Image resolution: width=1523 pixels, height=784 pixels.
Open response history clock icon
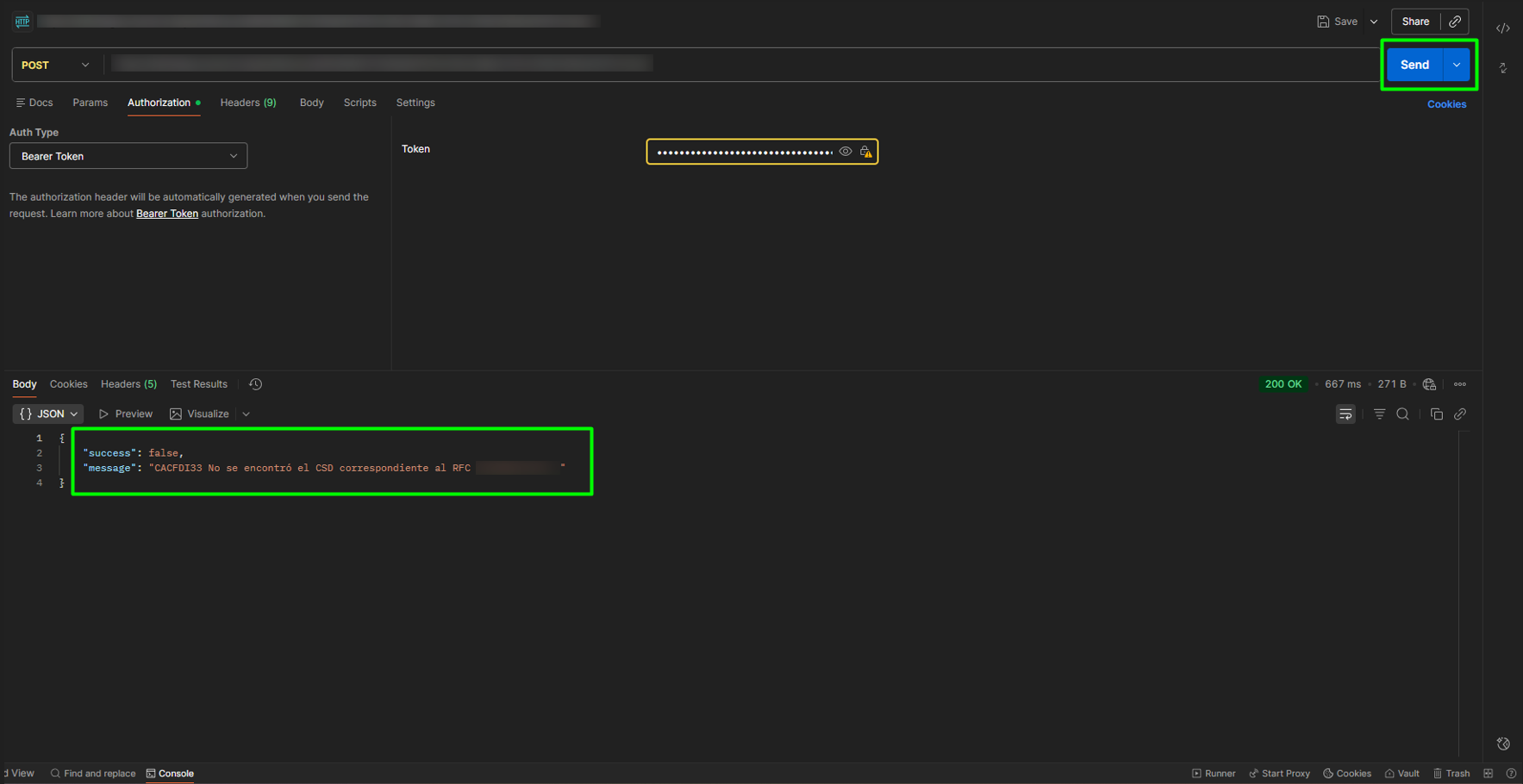pyautogui.click(x=255, y=384)
